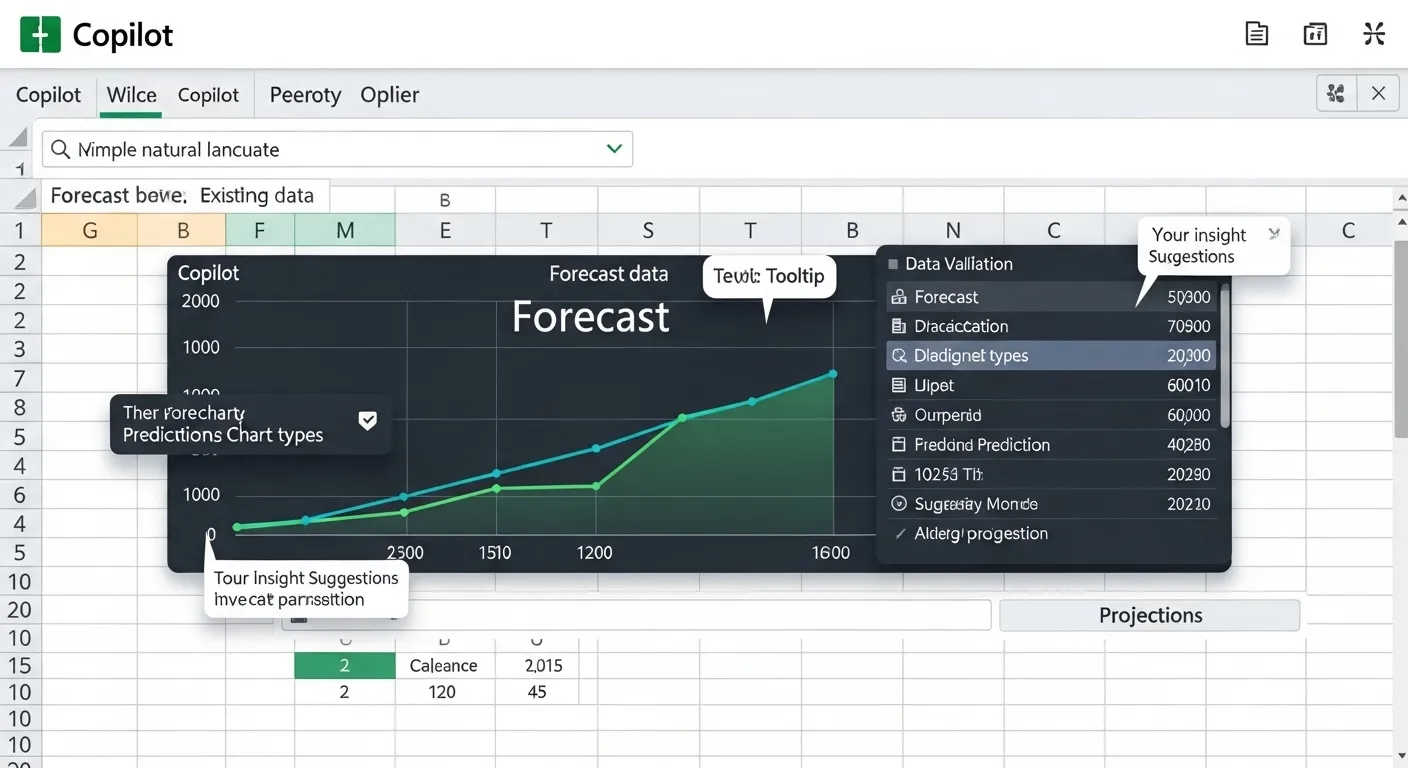The image size is (1408, 768).
Task: Click the Copilot spreadsheet logo icon
Action: (x=40, y=33)
